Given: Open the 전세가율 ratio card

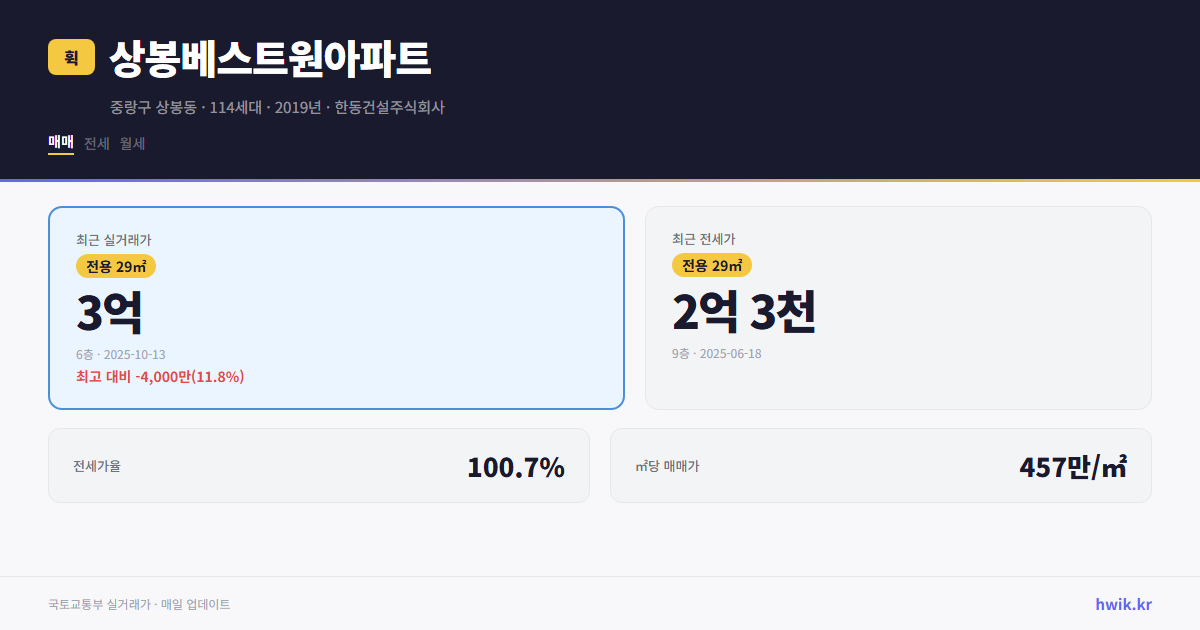Looking at the screenshot, I should click(x=319, y=465).
